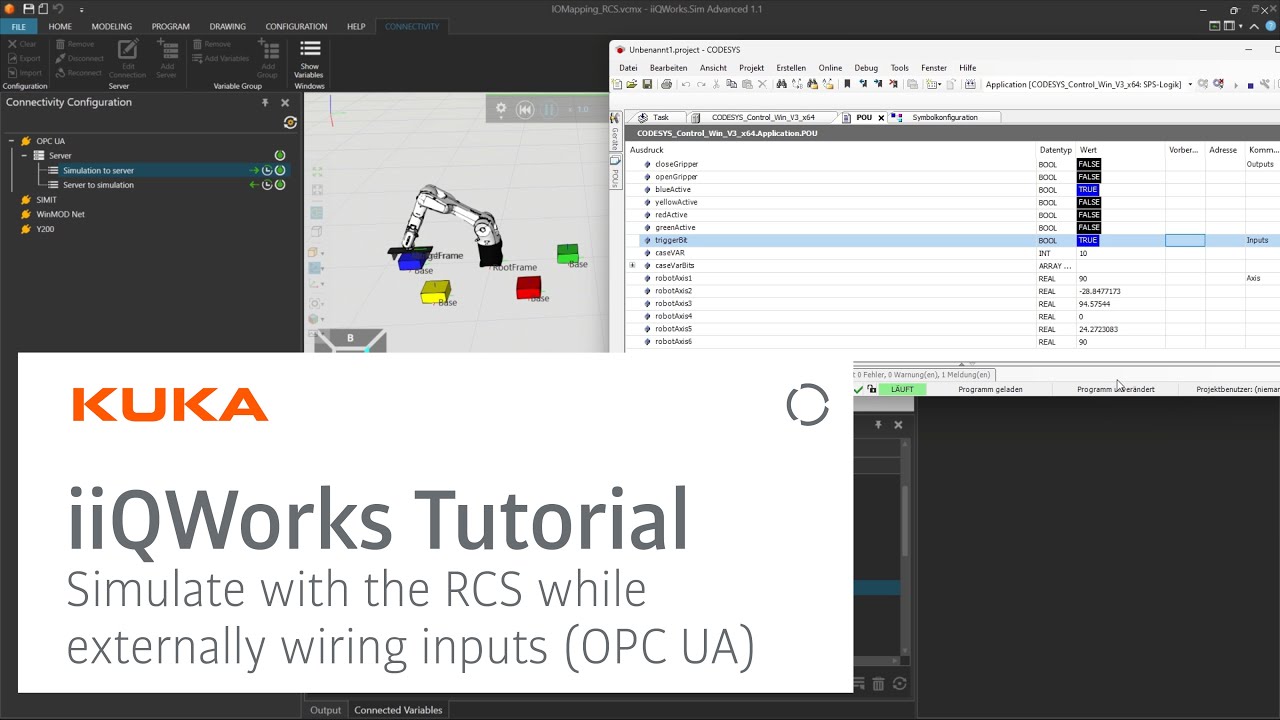Click the Show Variables ribbon icon

point(310,58)
